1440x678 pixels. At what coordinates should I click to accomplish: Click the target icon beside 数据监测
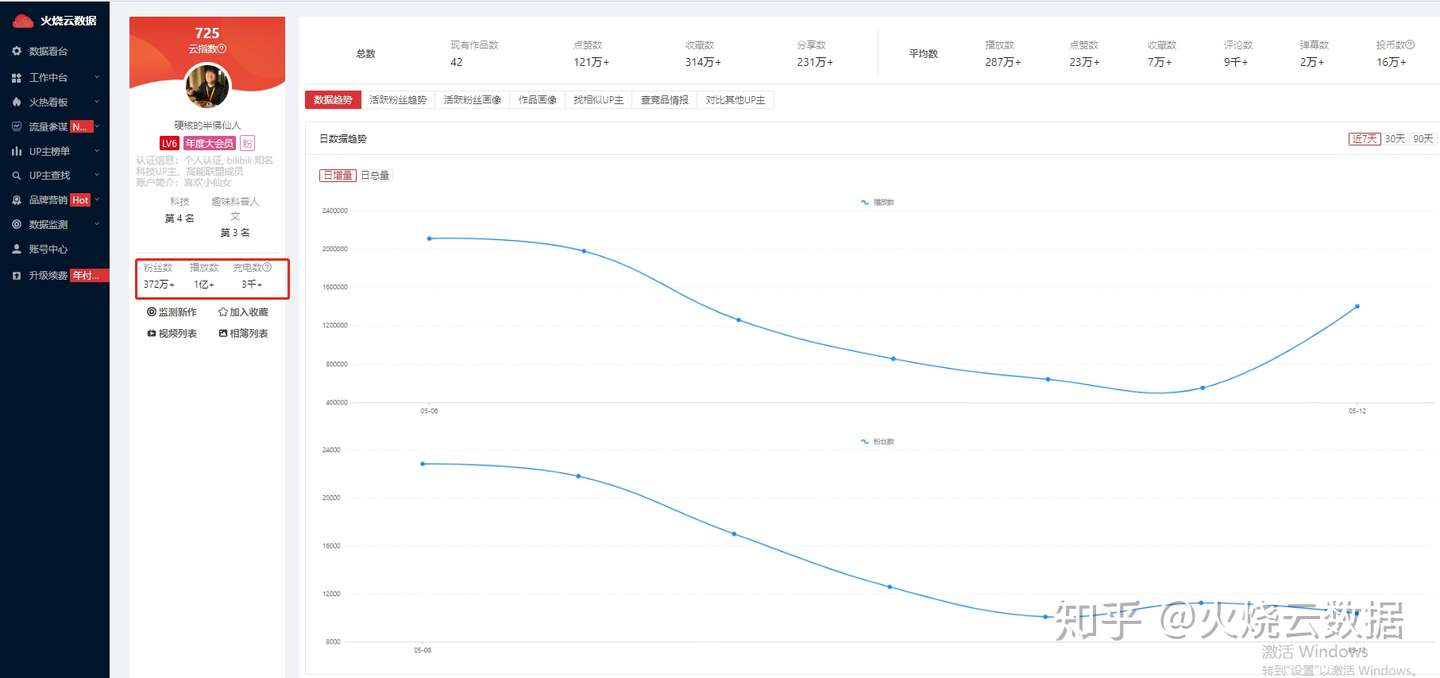(x=16, y=225)
